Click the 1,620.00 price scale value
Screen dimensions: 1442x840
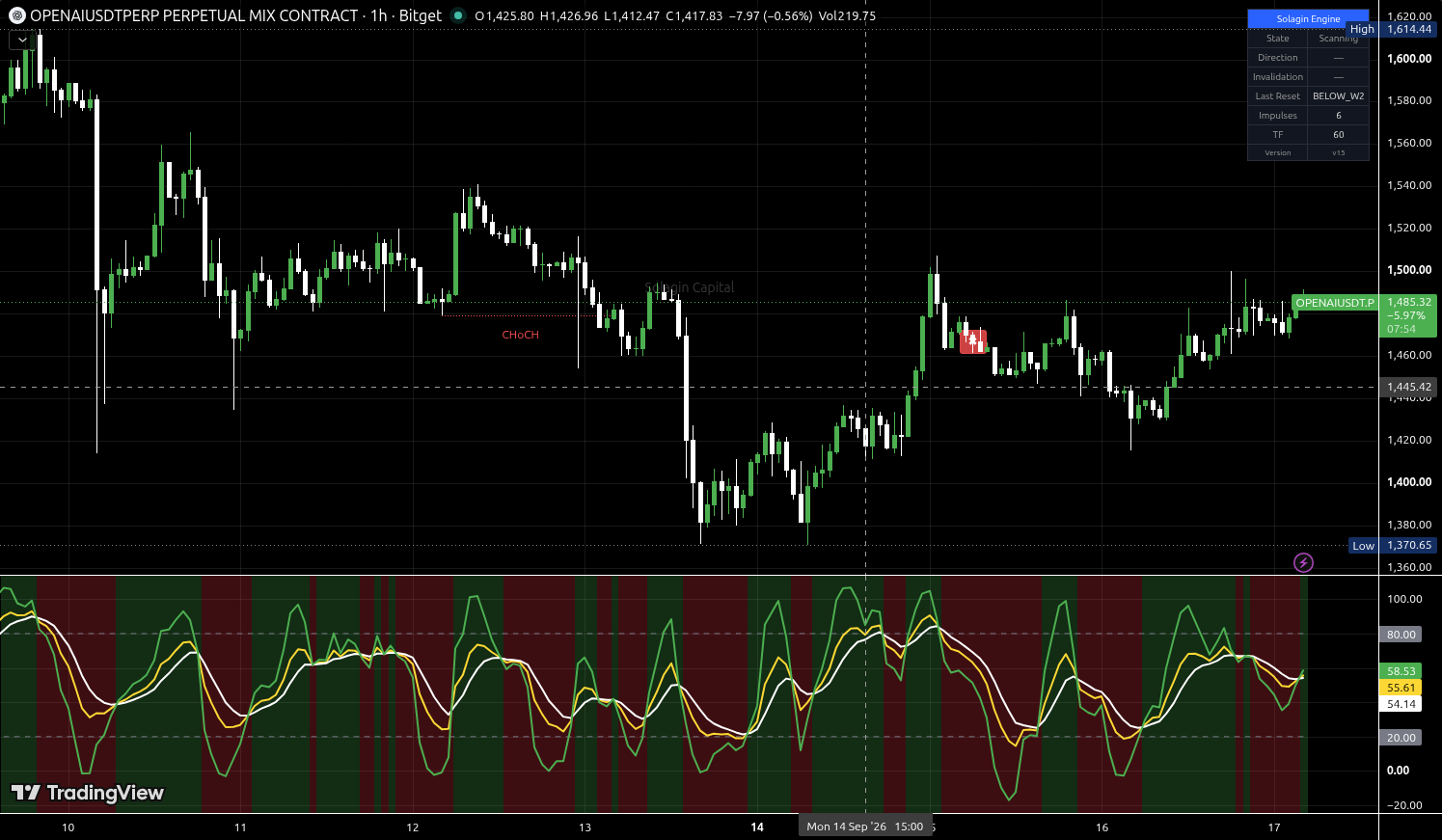point(1409,16)
